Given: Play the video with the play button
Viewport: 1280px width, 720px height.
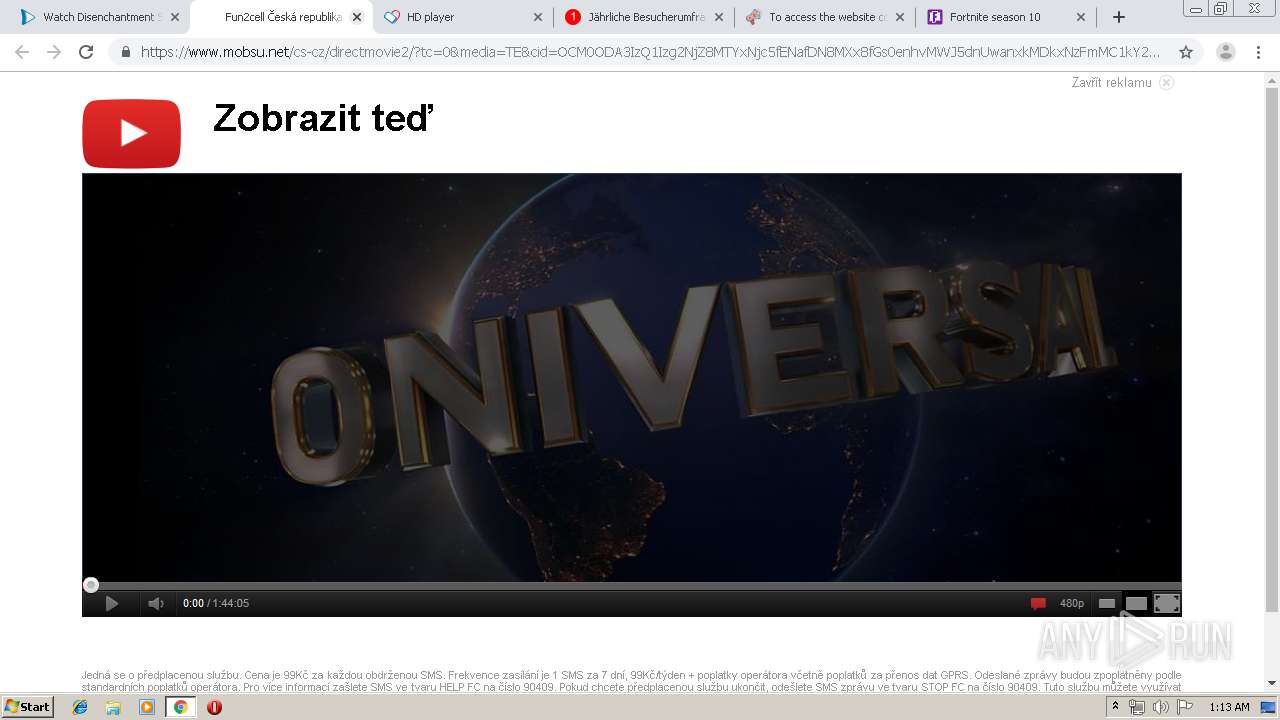Looking at the screenshot, I should click(112, 603).
